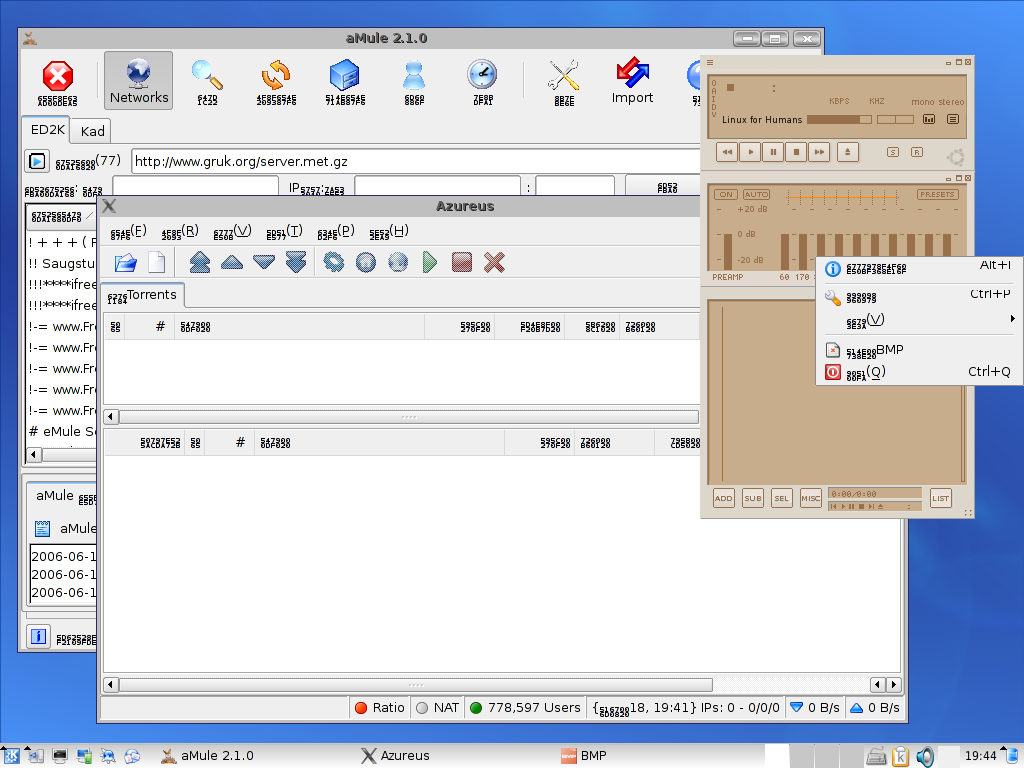
Task: Click the BMP balance slider
Action: coord(895,120)
